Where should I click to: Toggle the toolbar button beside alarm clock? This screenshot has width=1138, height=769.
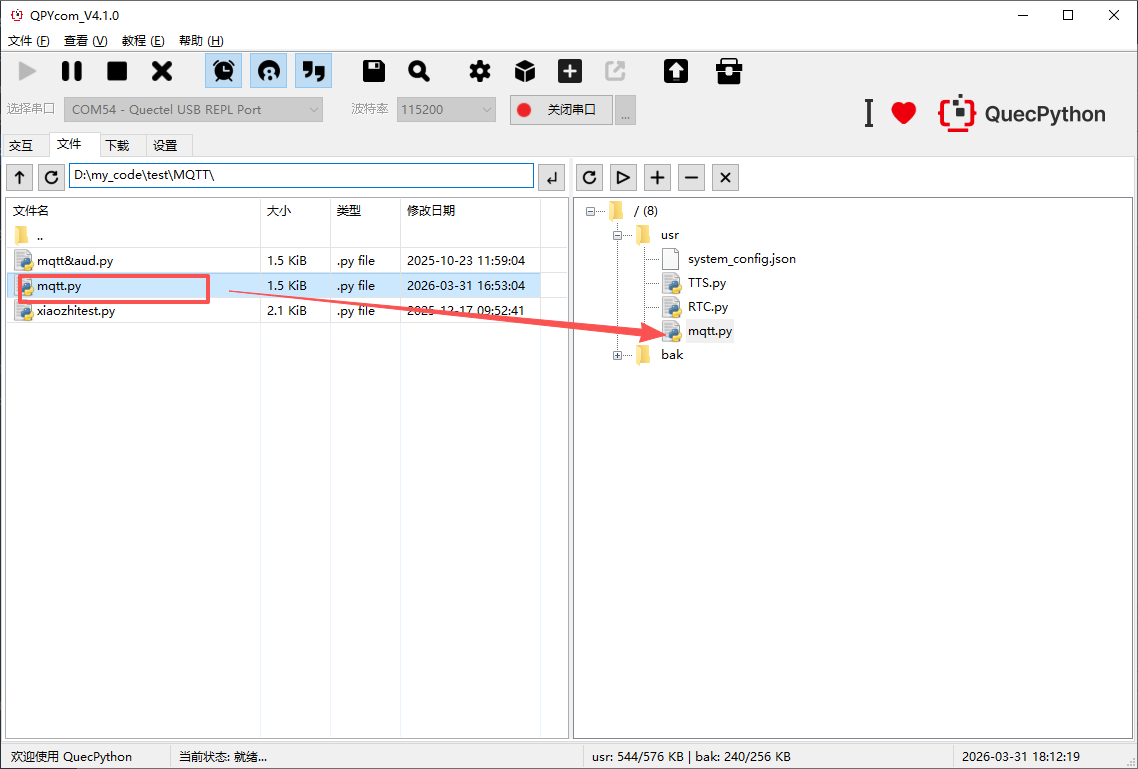[x=268, y=71]
